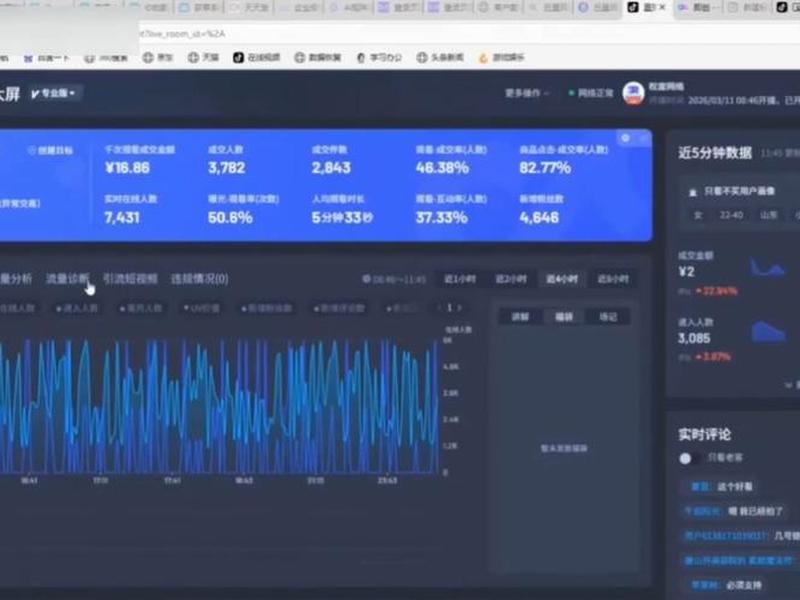Go to next legend page arrow
This screenshot has width=800, height=600.
coord(460,308)
